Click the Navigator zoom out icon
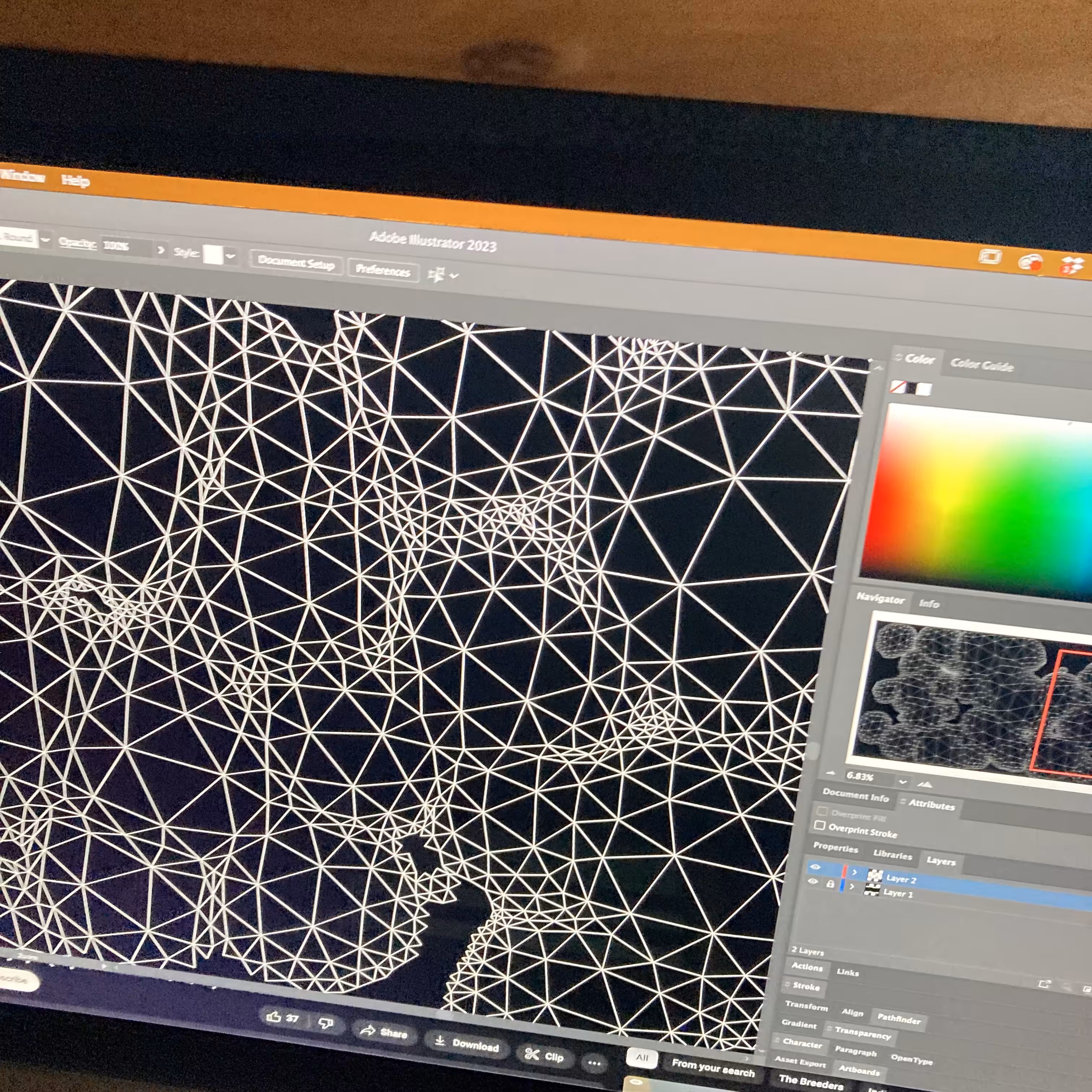Viewport: 1092px width, 1092px height. (x=830, y=773)
